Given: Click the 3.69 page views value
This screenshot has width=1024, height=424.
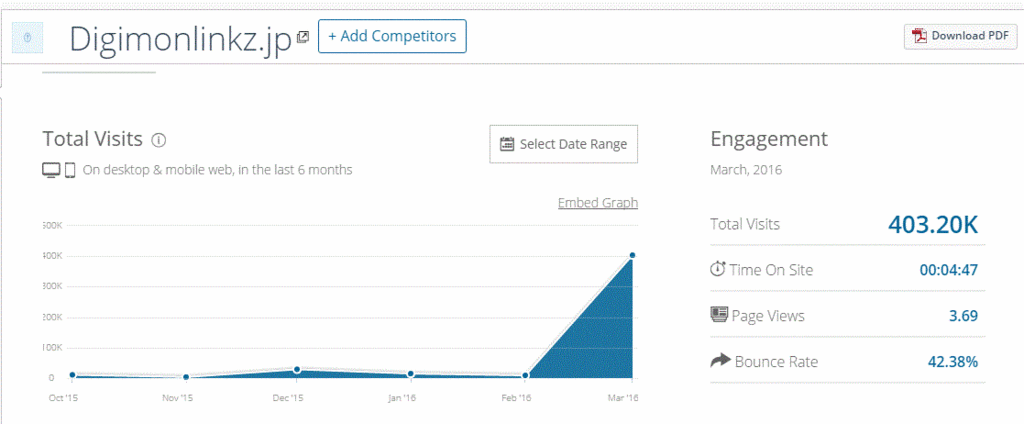Looking at the screenshot, I should click(x=963, y=316).
